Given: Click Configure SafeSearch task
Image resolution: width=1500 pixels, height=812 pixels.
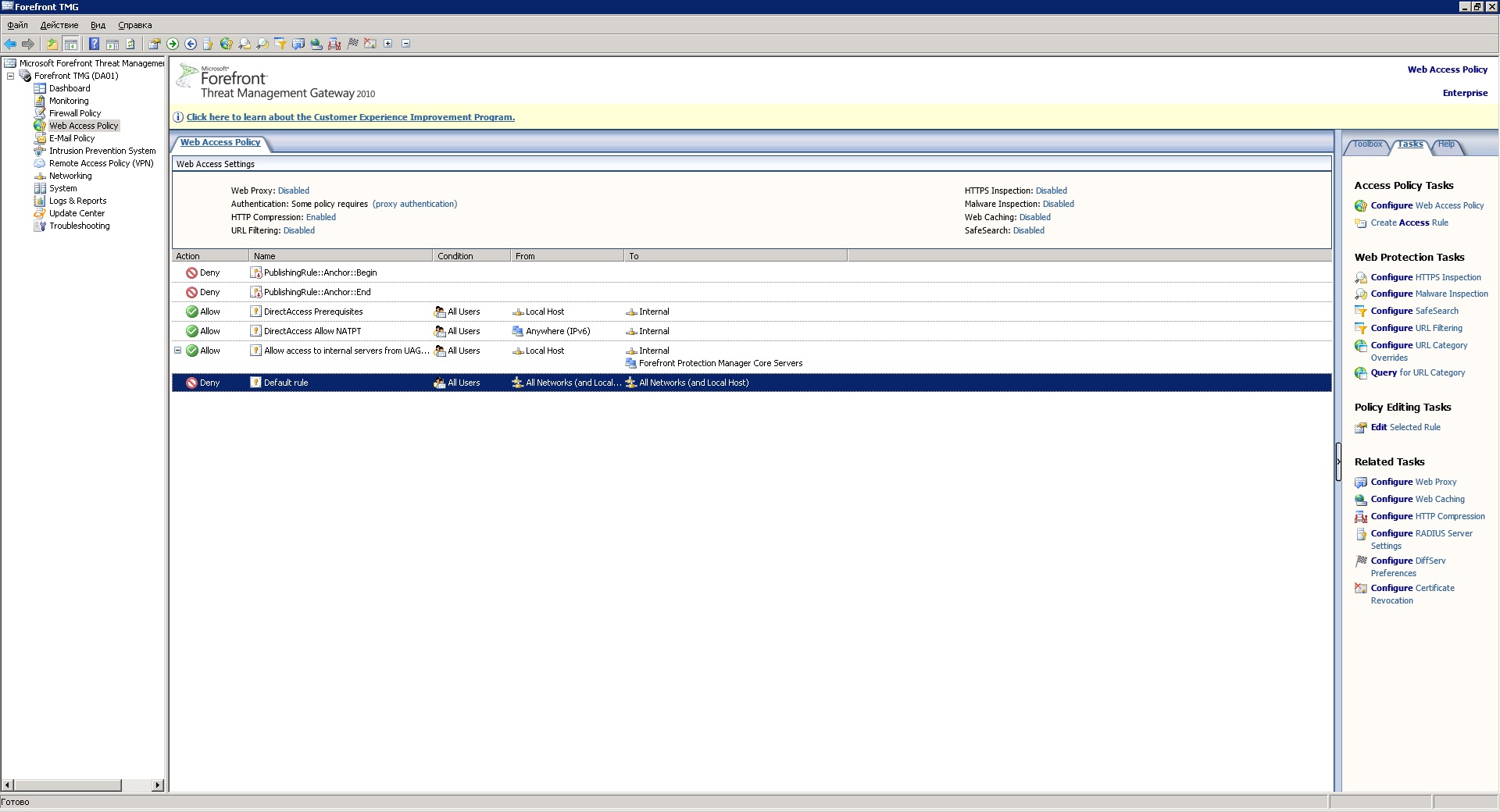Looking at the screenshot, I should pyautogui.click(x=1414, y=311).
